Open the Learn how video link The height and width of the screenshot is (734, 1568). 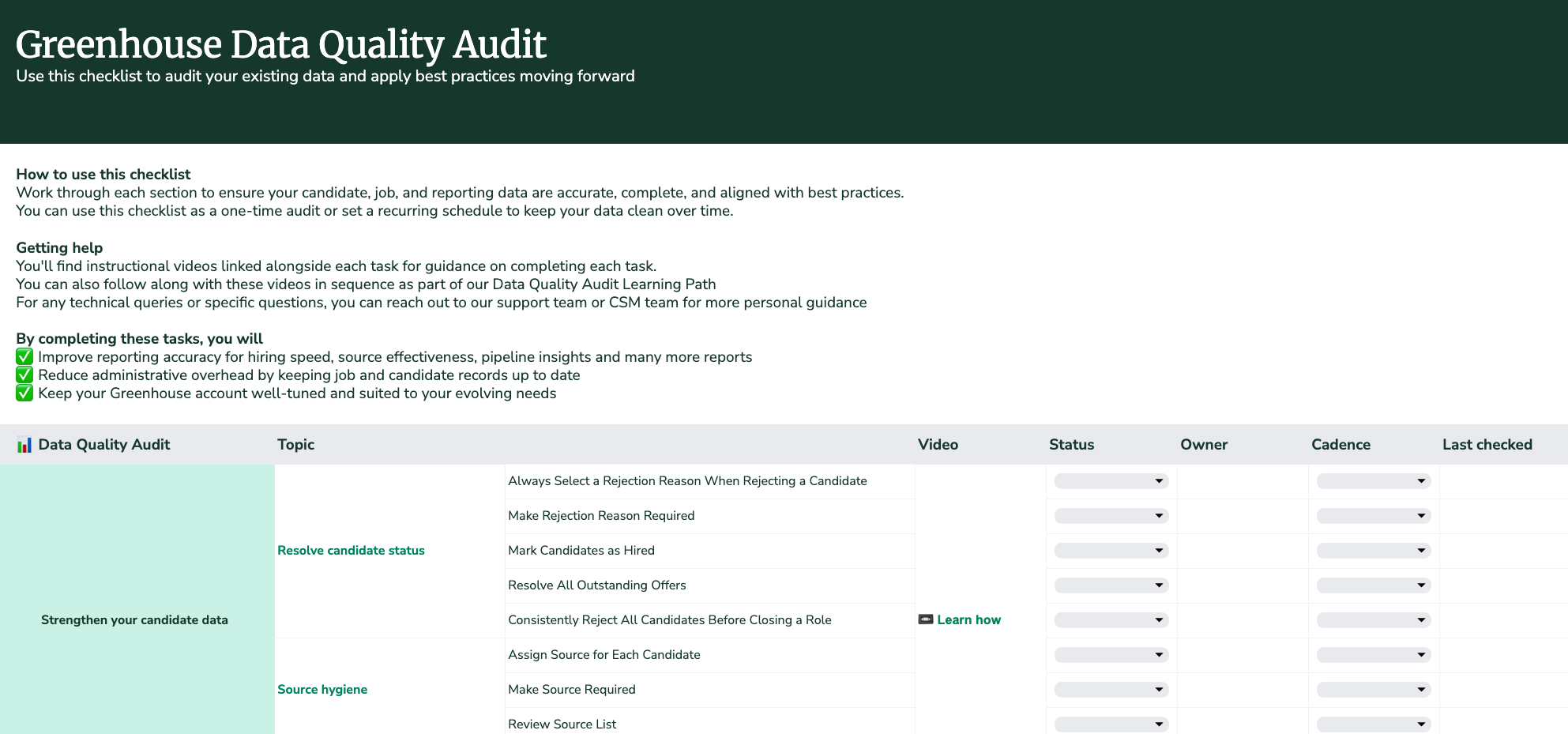click(968, 620)
